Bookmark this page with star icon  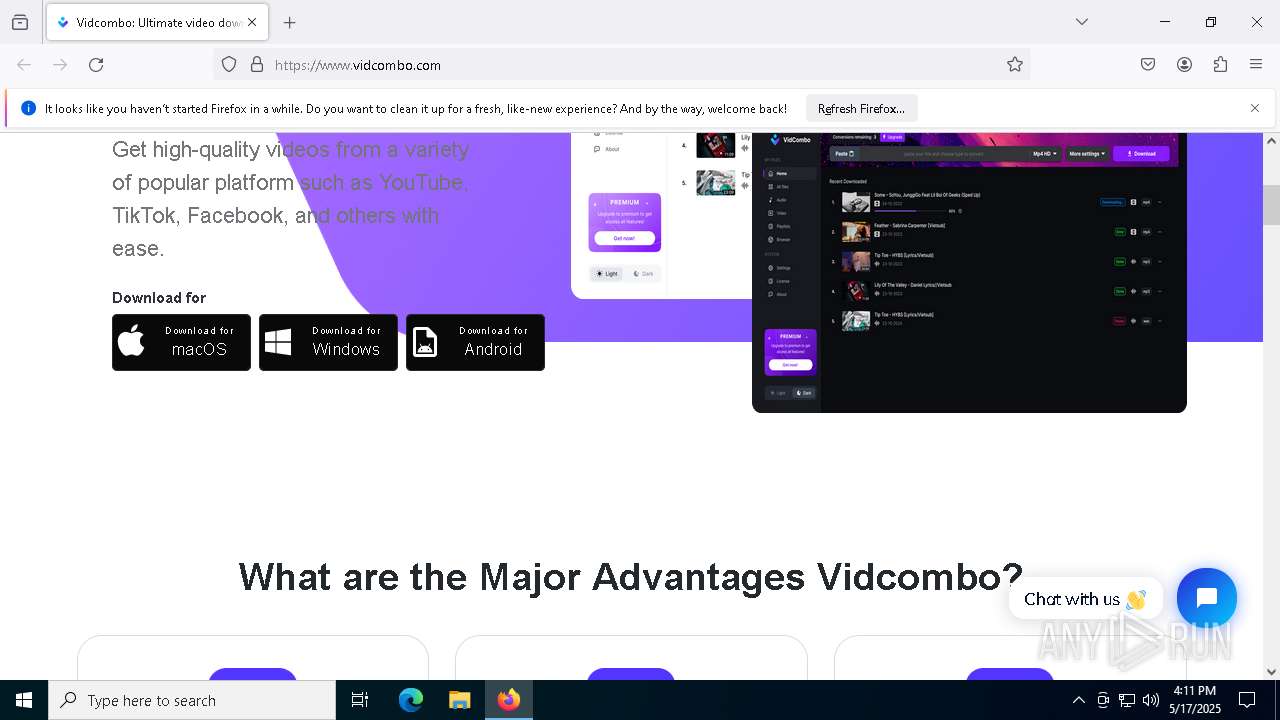(1015, 65)
